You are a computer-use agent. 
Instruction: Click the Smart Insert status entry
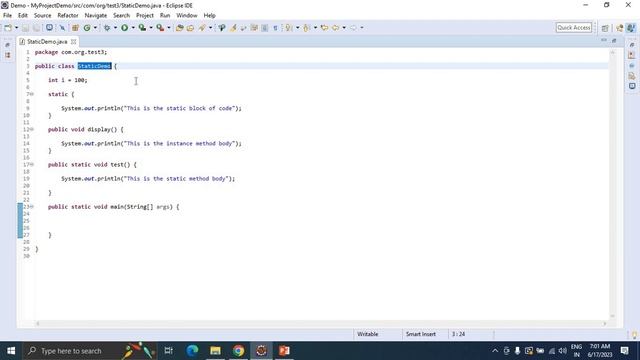coord(421,334)
